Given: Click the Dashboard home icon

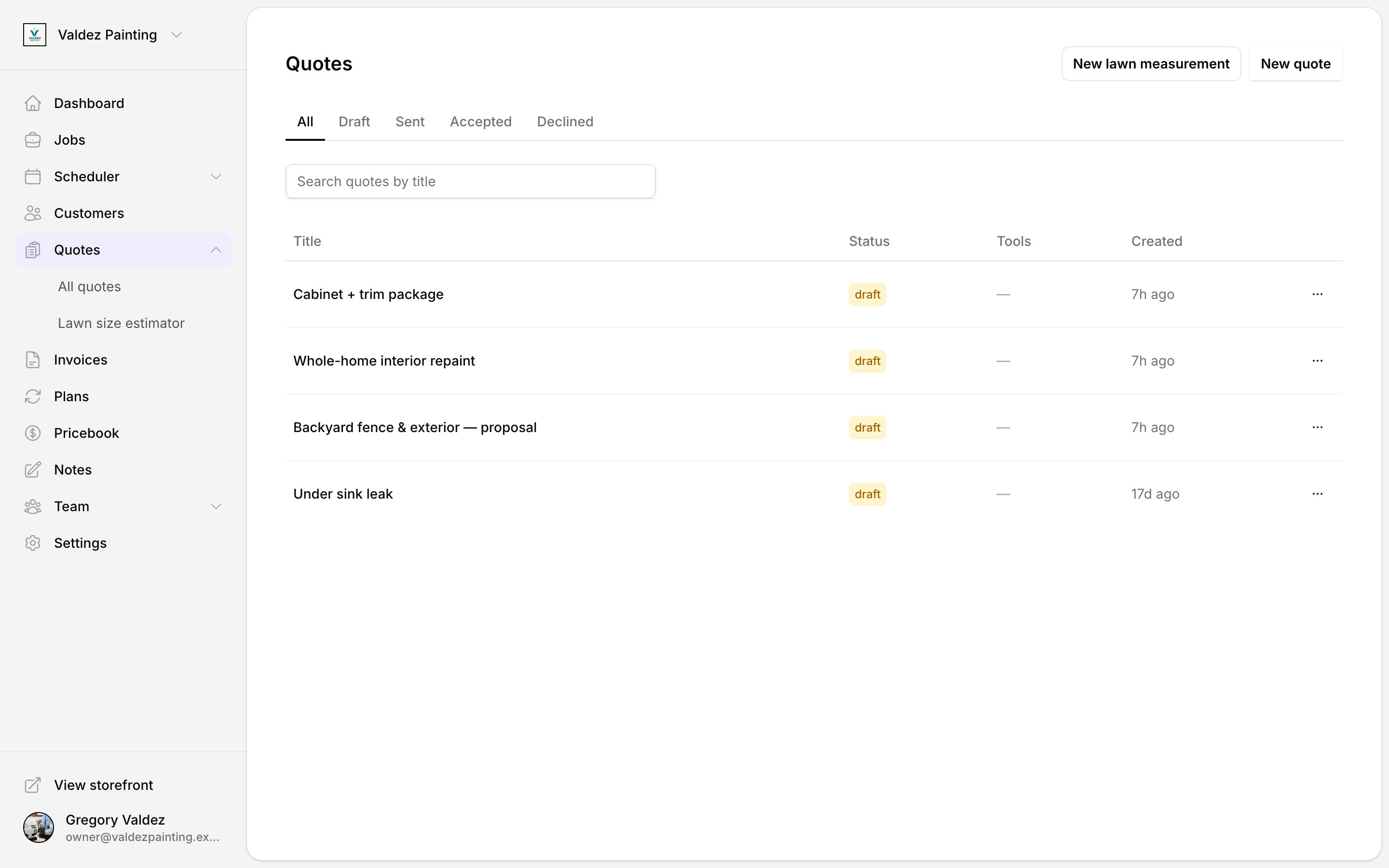Looking at the screenshot, I should coord(33,103).
